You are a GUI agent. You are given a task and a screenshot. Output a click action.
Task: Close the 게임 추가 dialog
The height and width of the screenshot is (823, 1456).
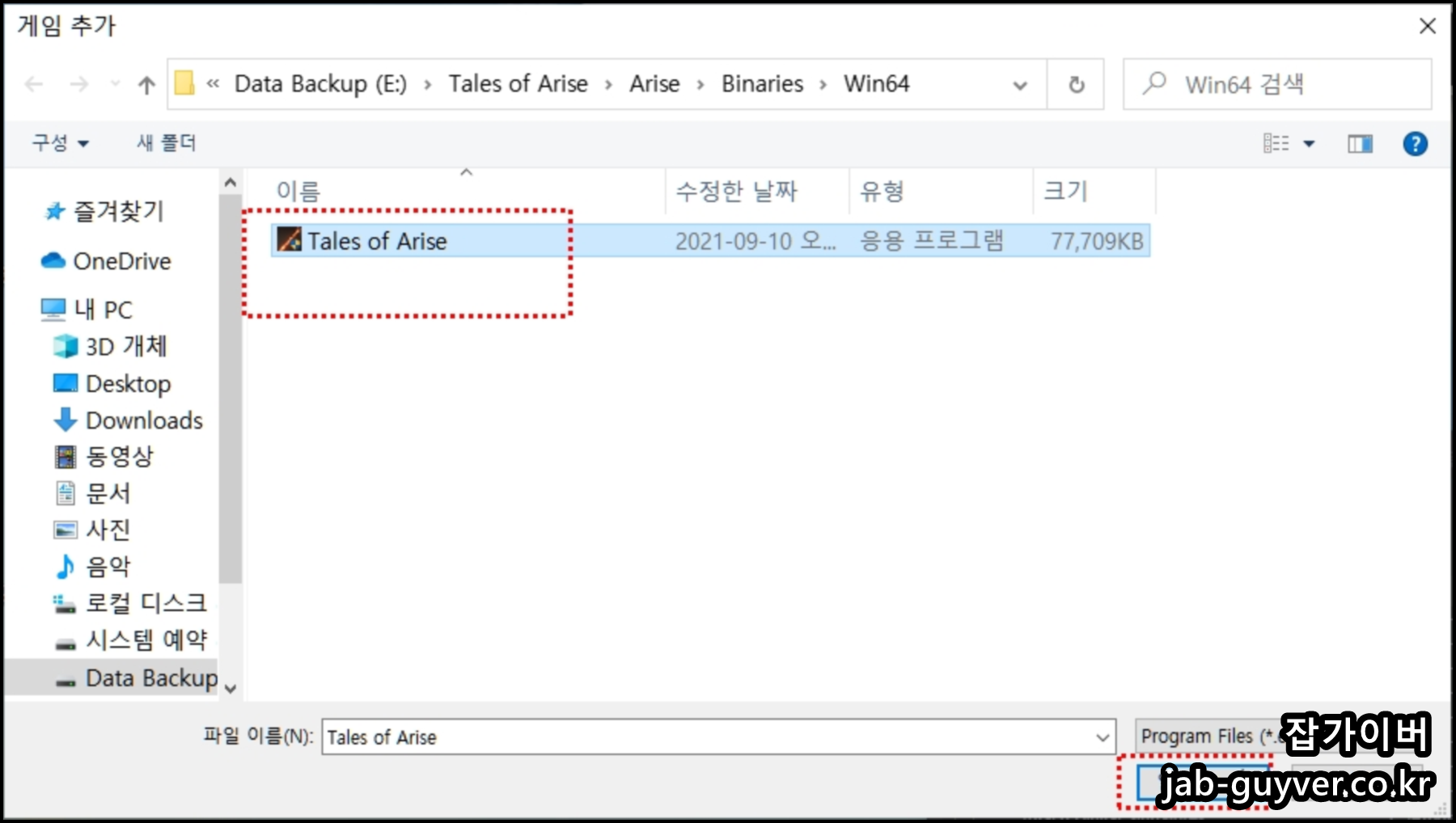pos(1428,26)
